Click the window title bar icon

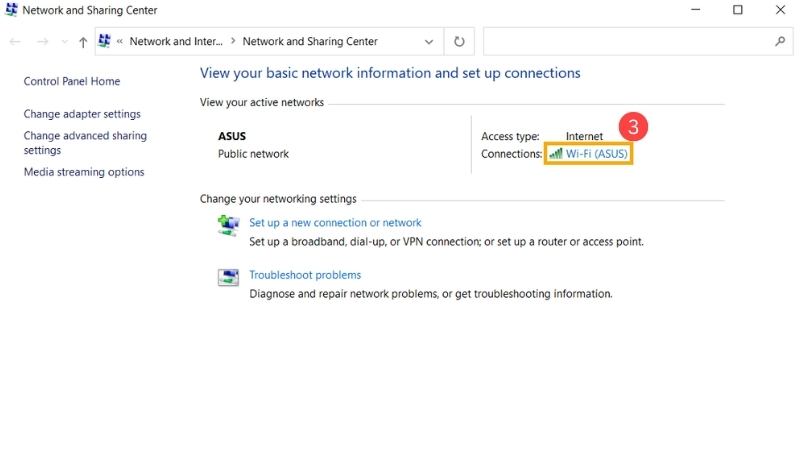click(x=11, y=10)
